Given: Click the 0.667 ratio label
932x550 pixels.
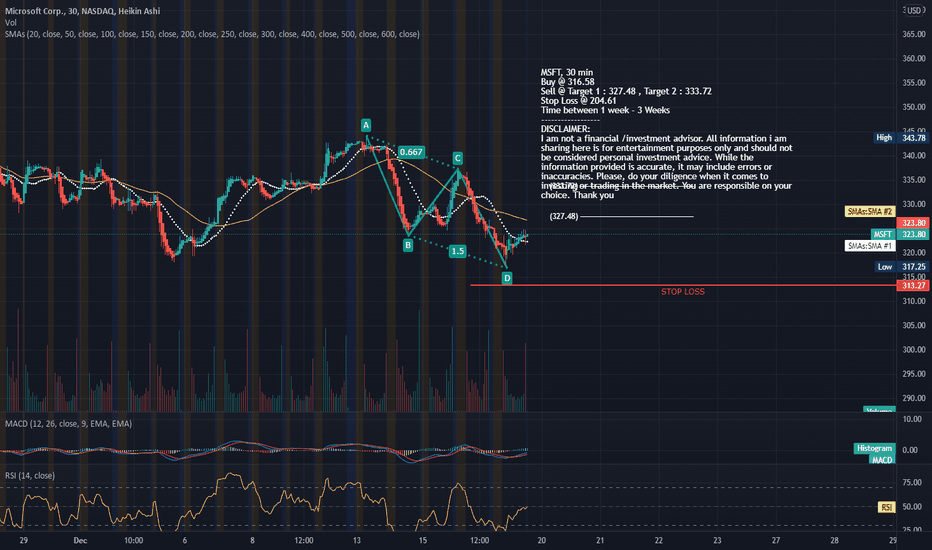Looking at the screenshot, I should (x=411, y=152).
